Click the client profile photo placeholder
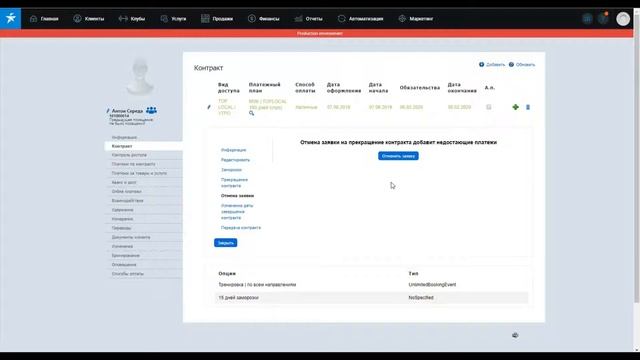The height and width of the screenshot is (360, 640). [140, 76]
